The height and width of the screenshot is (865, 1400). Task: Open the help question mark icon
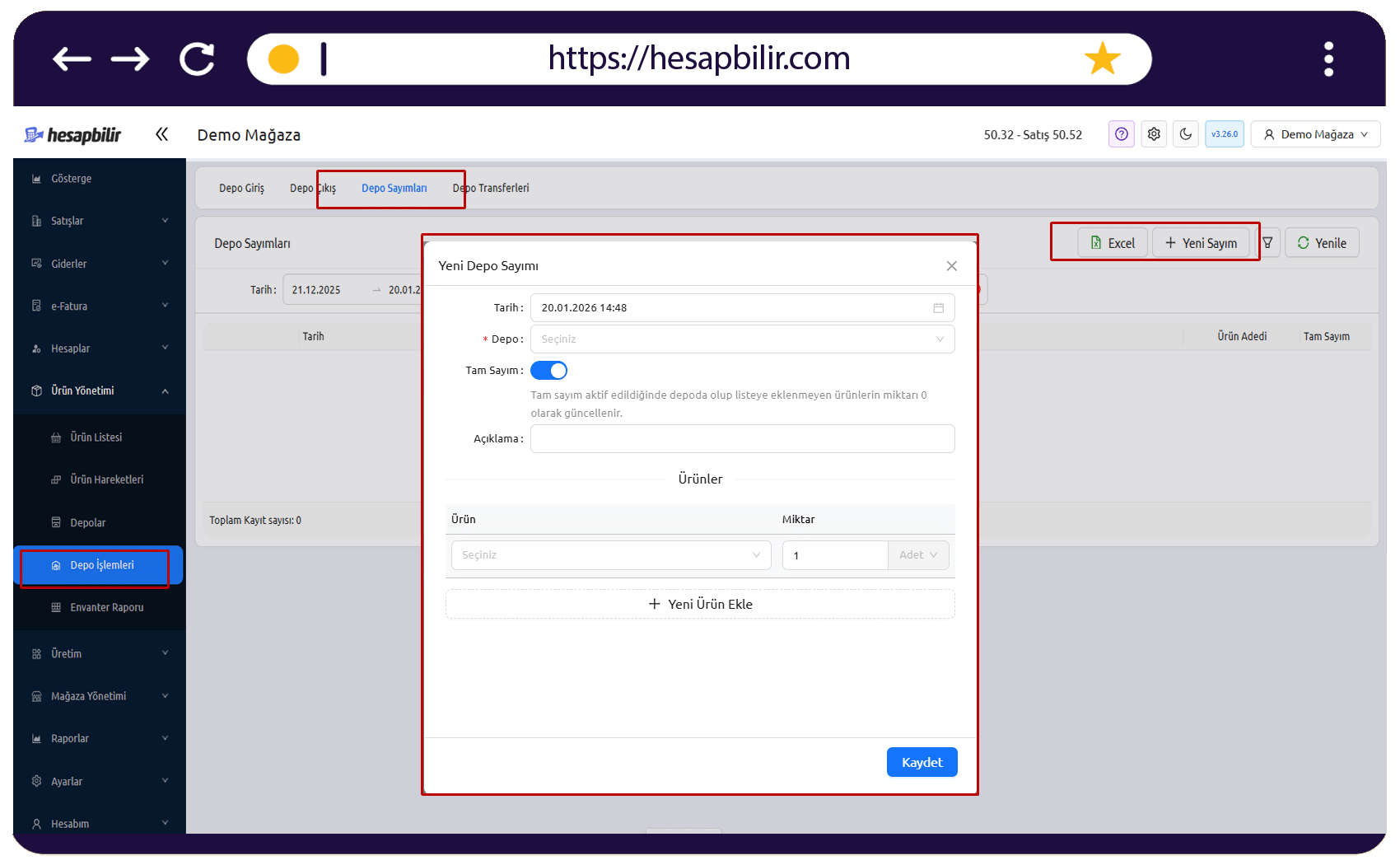(x=1121, y=134)
